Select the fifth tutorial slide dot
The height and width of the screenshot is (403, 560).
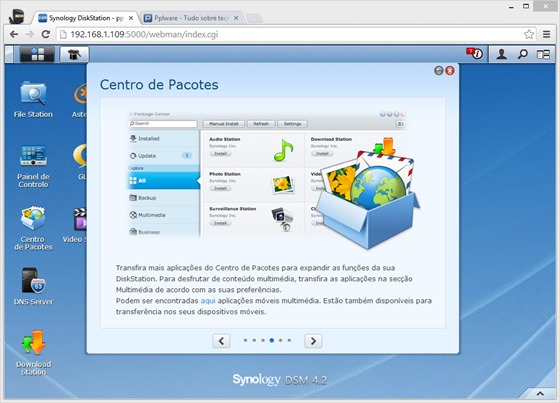[x=280, y=340]
